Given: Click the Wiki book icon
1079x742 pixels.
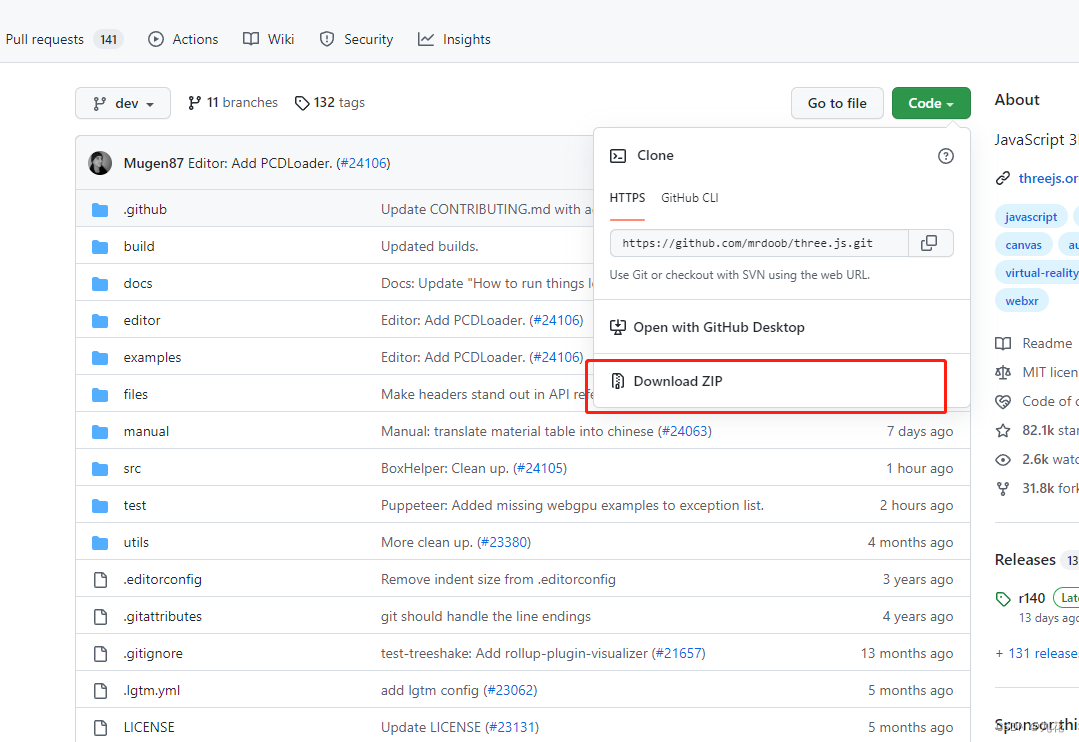Looking at the screenshot, I should tap(251, 39).
